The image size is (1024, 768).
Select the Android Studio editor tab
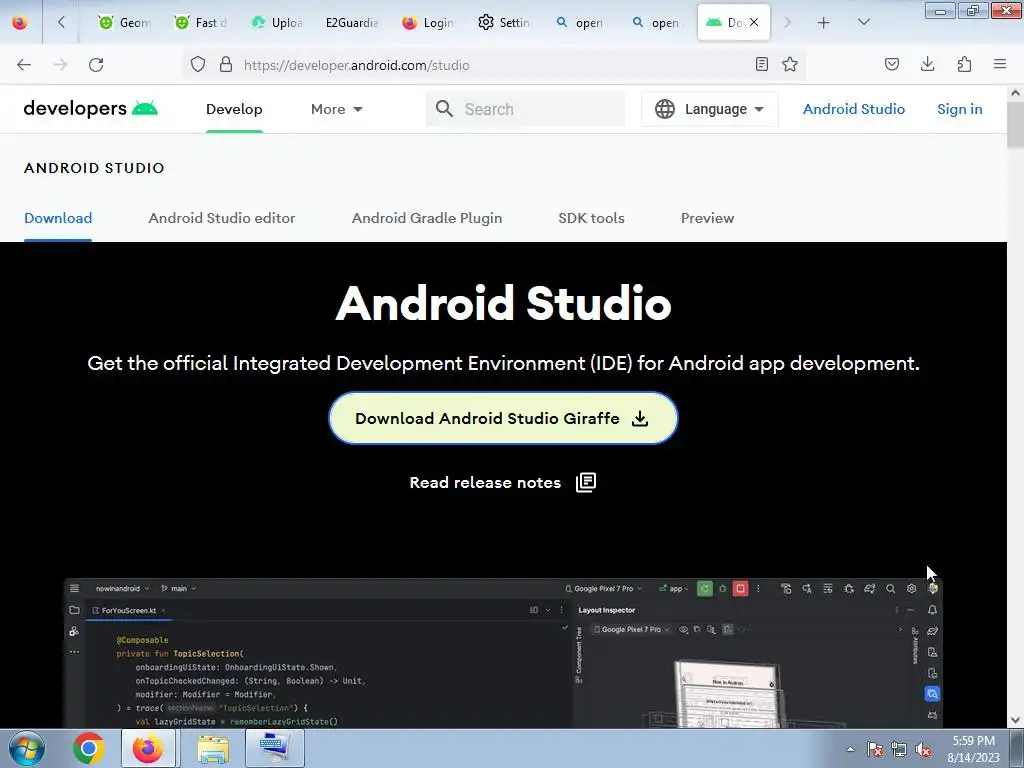click(x=222, y=218)
